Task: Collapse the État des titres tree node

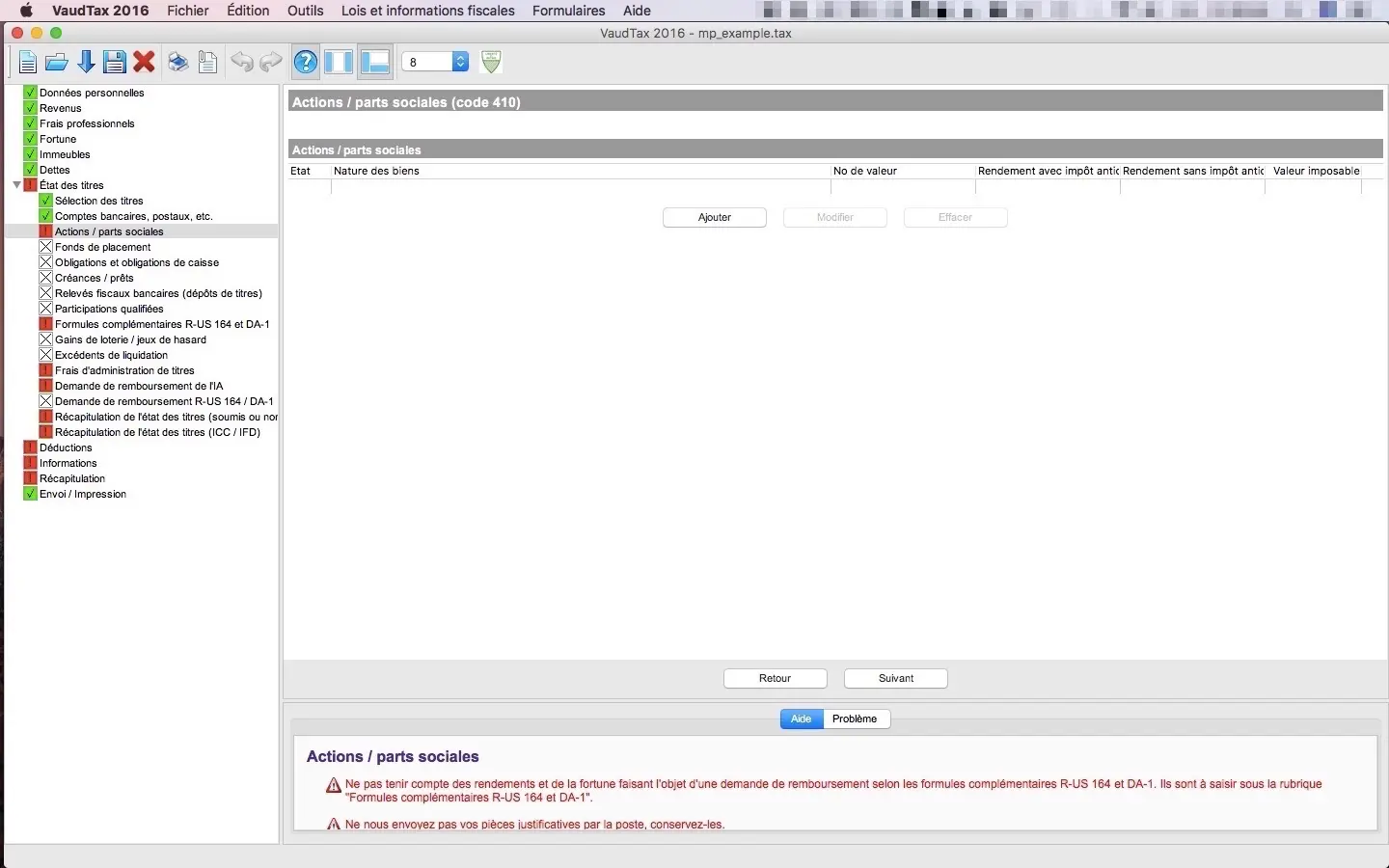Action: click(16, 185)
